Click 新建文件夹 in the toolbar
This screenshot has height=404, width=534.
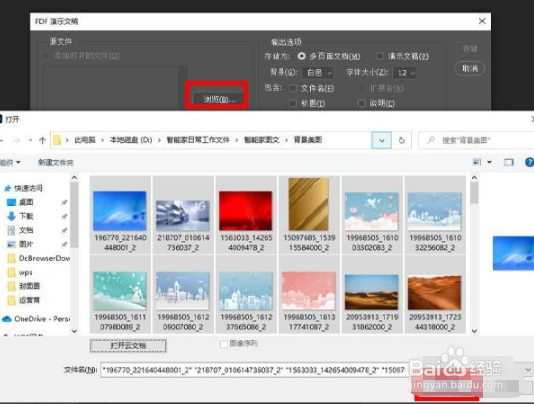pos(56,162)
